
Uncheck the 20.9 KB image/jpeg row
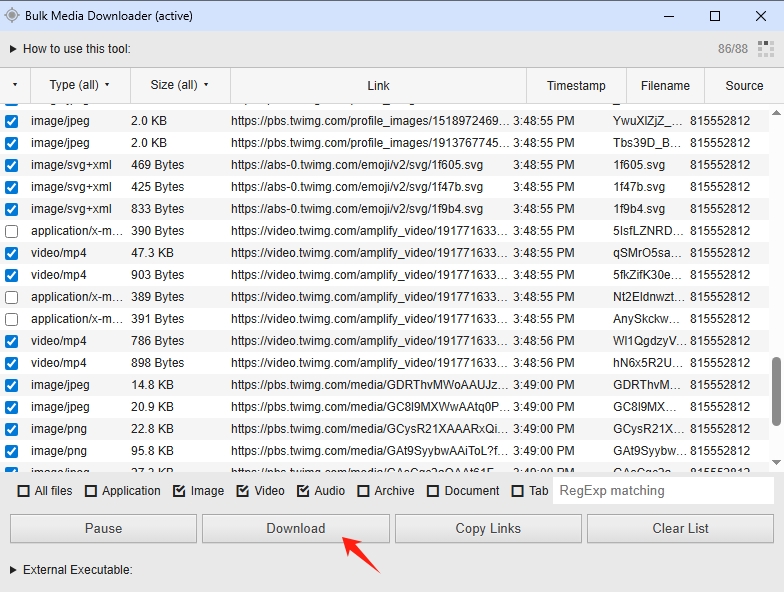[x=12, y=408]
